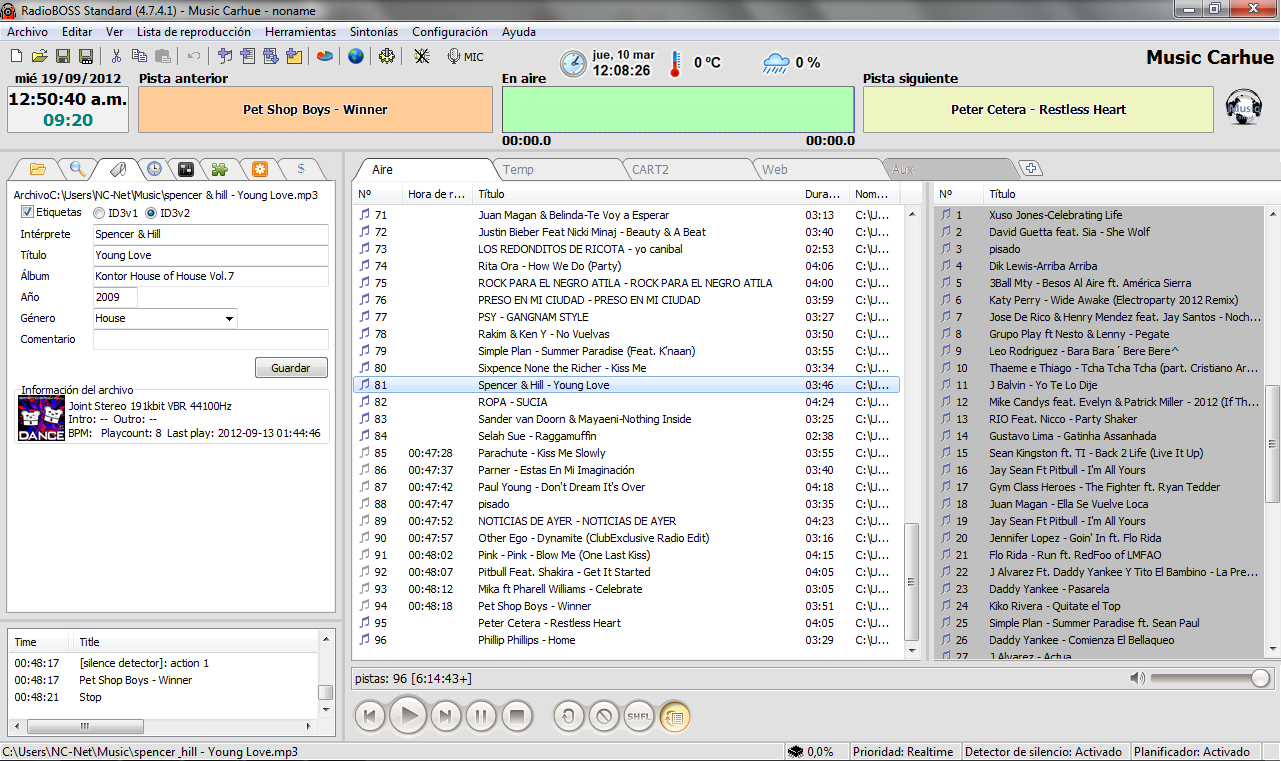Copy selected tracks using the copy icon
The image size is (1281, 761).
(139, 57)
